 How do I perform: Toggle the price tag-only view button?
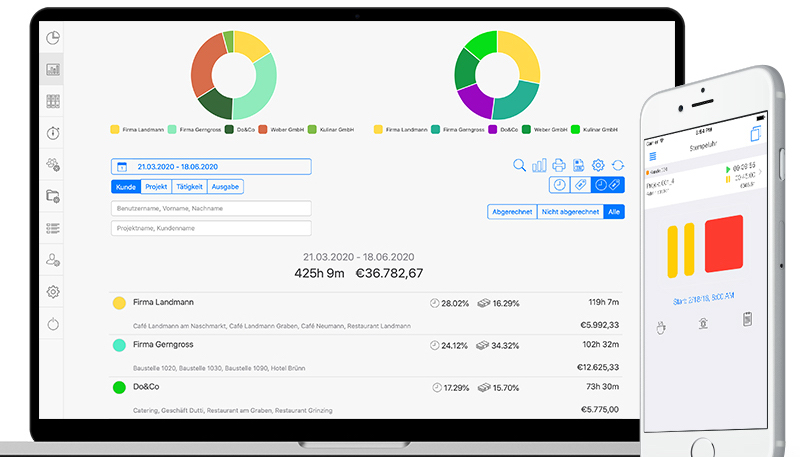click(x=580, y=185)
